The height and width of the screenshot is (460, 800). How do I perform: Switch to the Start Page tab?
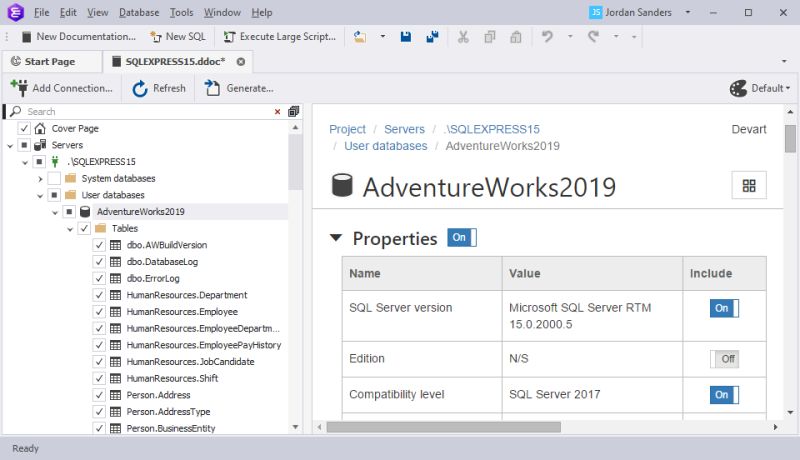click(50, 62)
